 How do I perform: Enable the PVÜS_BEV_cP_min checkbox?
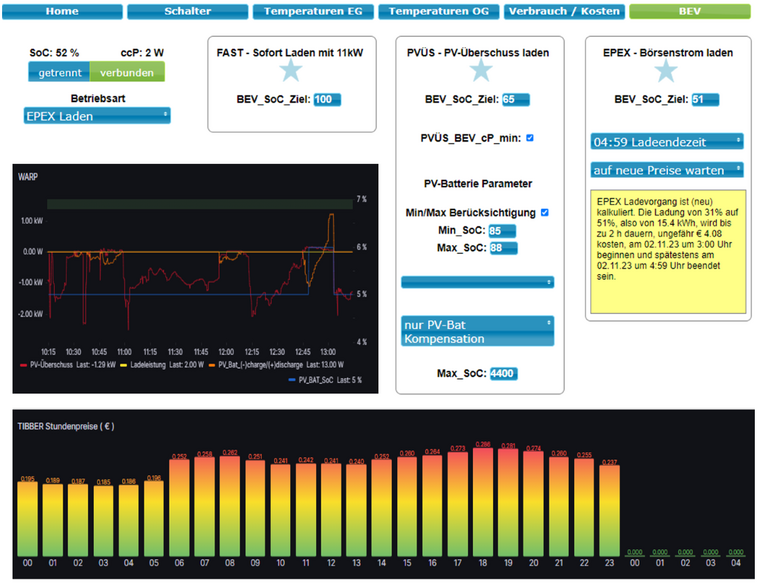[530, 138]
